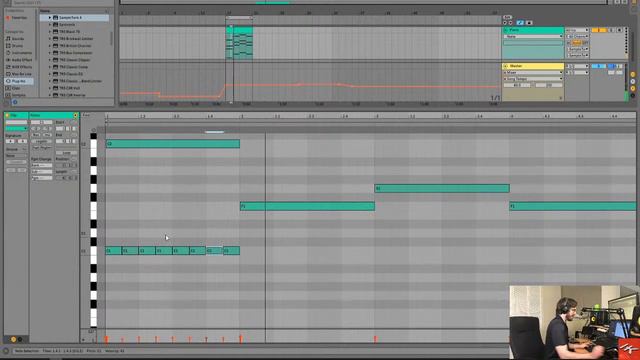Open the Sounds category in browser

[x=18, y=39]
